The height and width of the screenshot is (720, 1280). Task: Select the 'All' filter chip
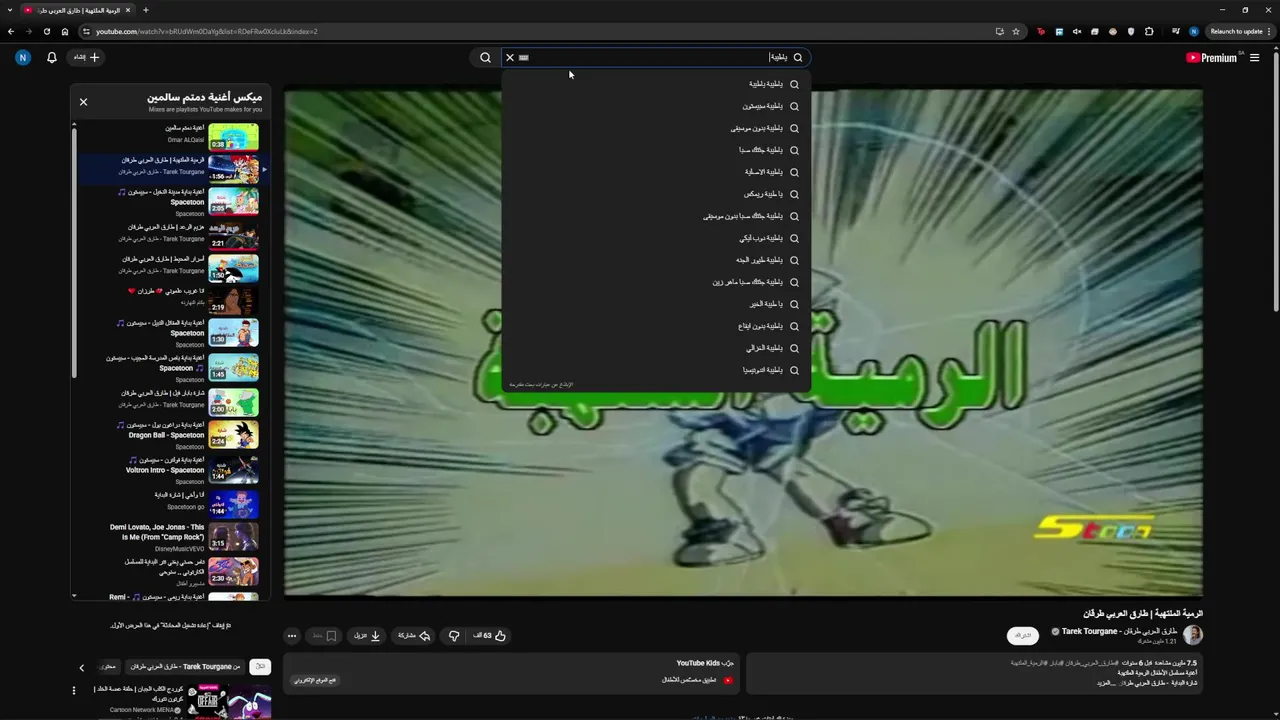(x=260, y=667)
